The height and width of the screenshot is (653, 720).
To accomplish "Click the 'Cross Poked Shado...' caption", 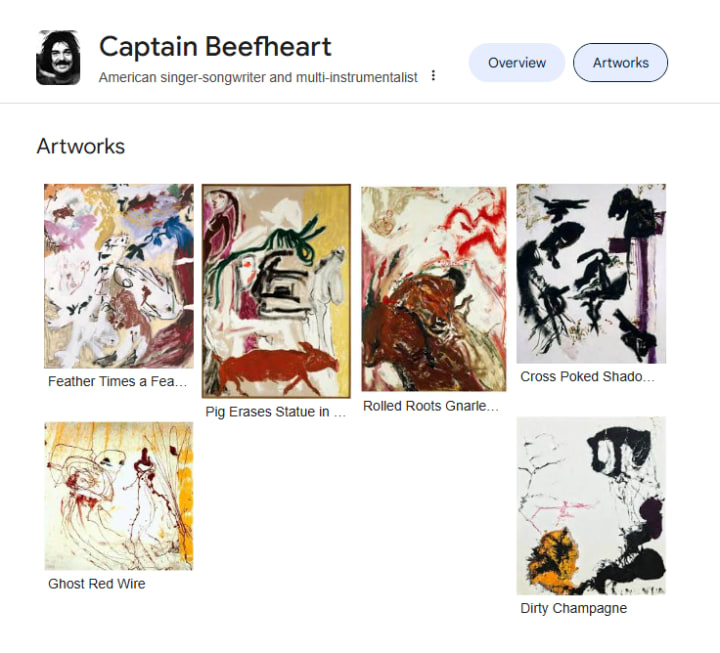I will (x=587, y=377).
